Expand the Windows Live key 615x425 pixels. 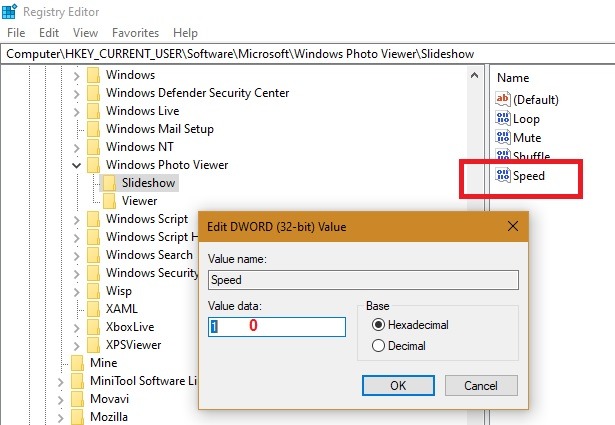(x=76, y=112)
